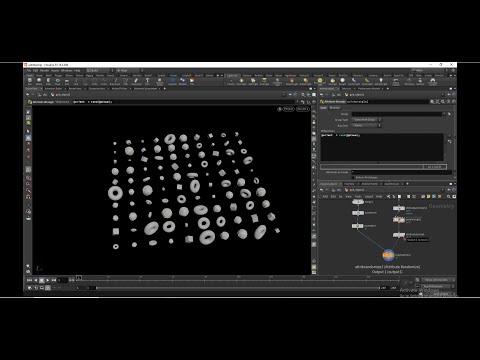Click the timeline playhead marker
This screenshot has height=360, width=480.
(79, 277)
